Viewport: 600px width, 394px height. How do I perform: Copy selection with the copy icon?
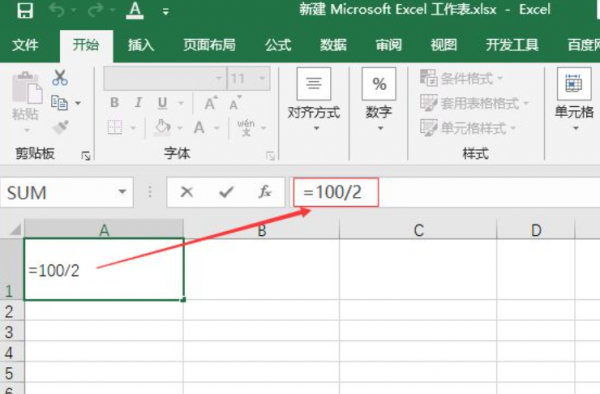pos(59,103)
